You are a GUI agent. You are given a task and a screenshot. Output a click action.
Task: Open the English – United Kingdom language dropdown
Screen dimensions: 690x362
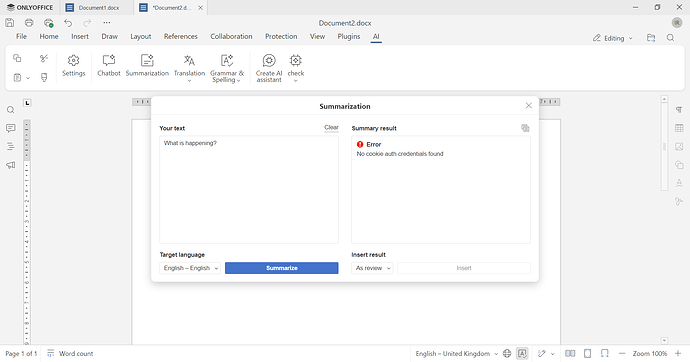point(456,353)
